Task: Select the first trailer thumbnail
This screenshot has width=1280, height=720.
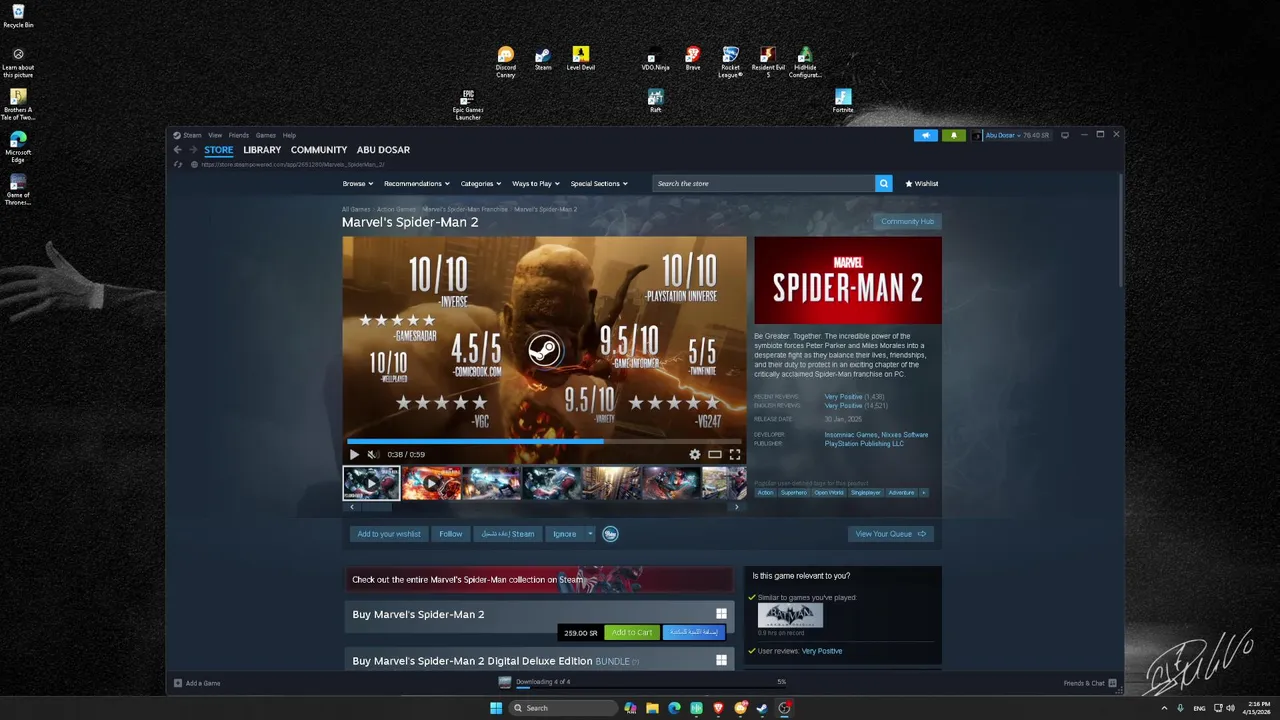Action: coord(371,483)
